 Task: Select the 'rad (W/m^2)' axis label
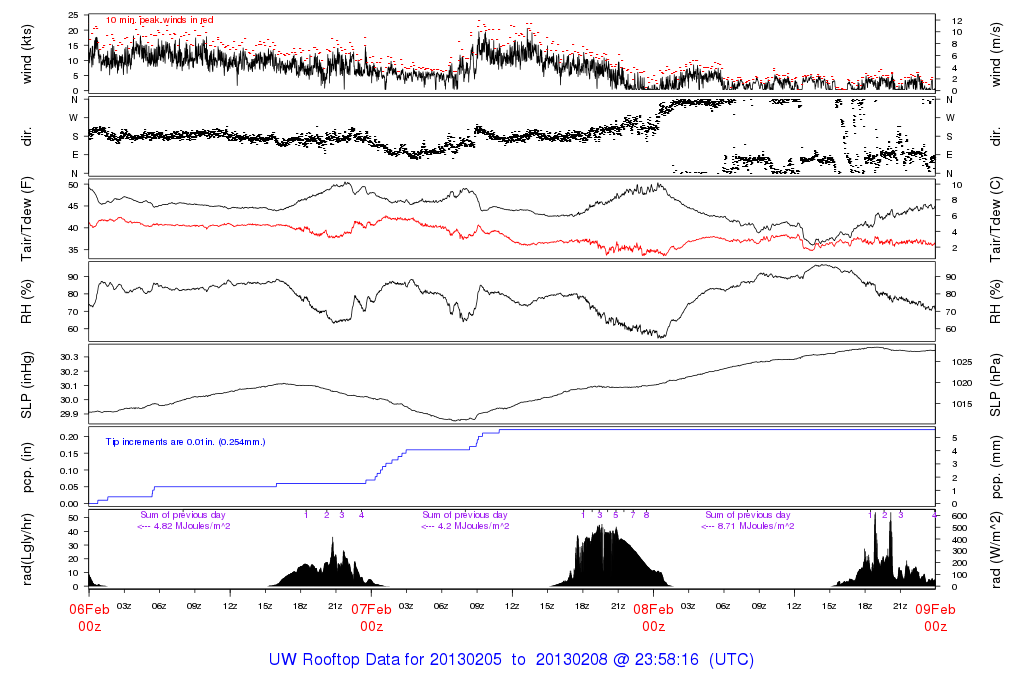pyautogui.click(x=995, y=550)
